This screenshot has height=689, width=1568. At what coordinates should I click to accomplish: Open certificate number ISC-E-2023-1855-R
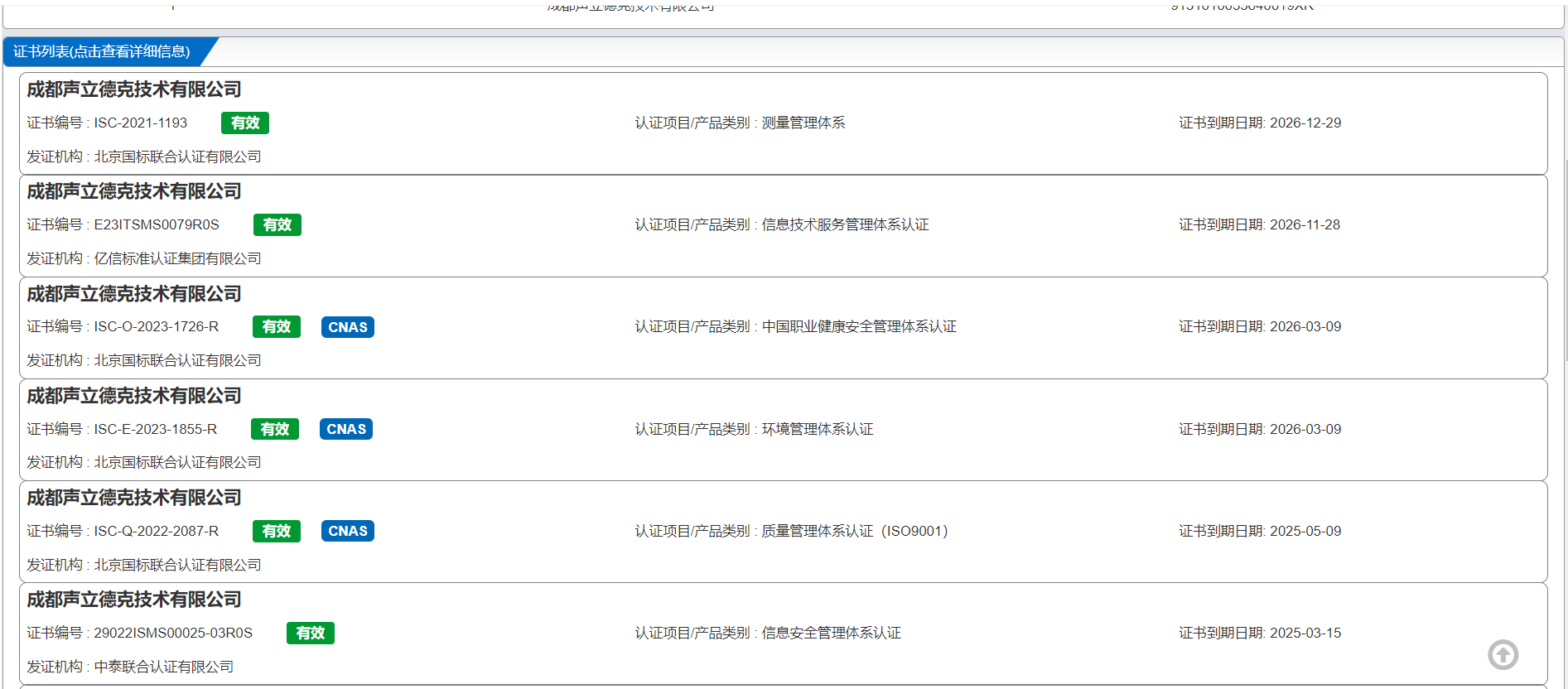tap(156, 429)
